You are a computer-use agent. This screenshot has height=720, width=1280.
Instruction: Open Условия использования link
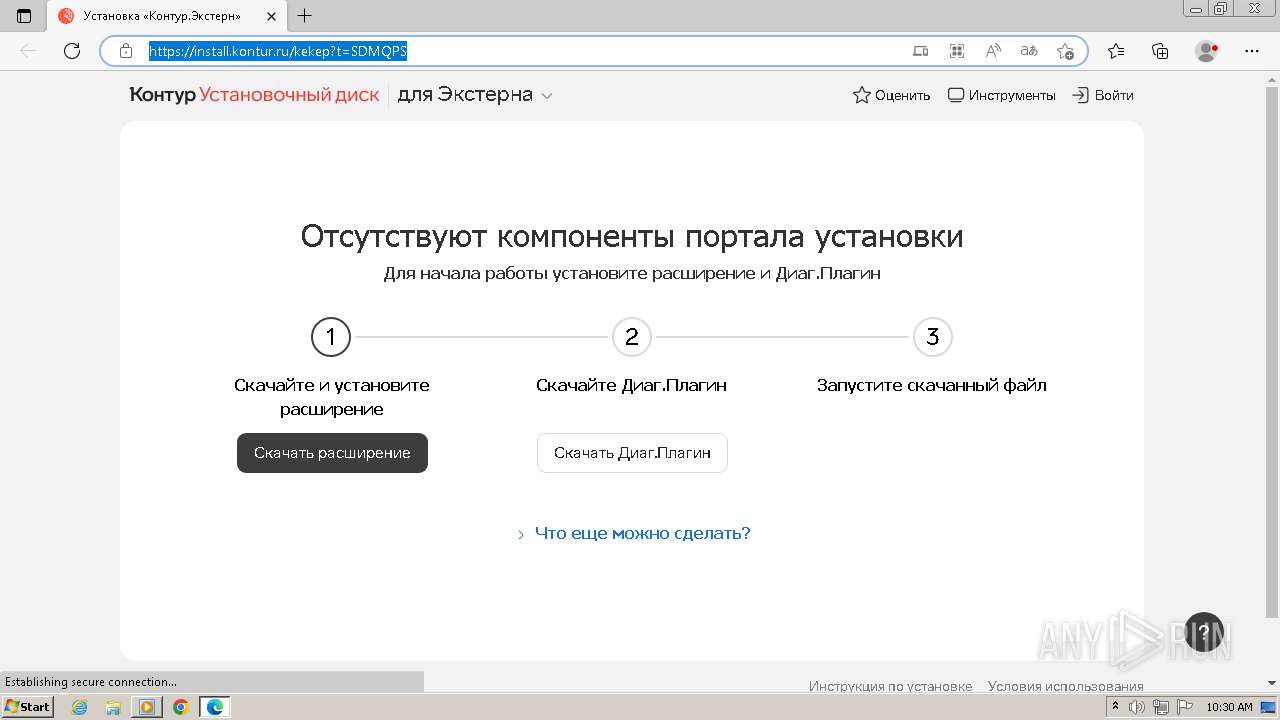1066,686
